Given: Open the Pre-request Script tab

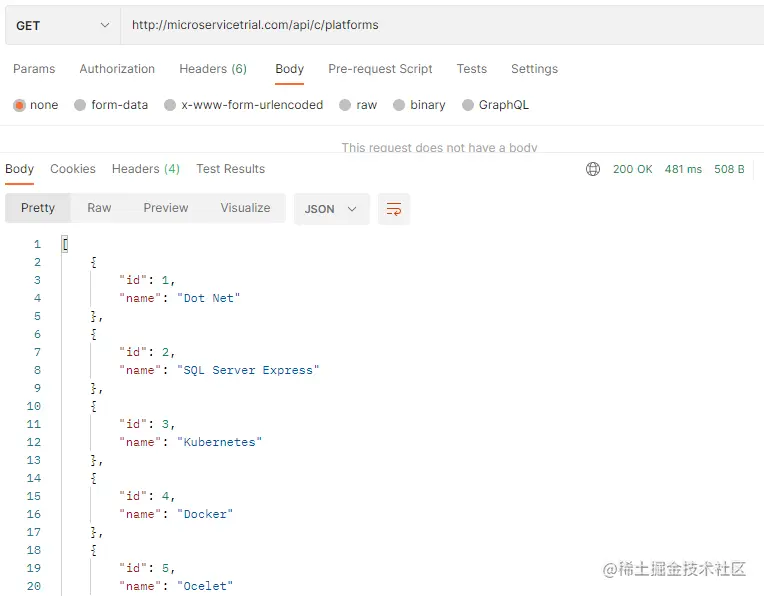Looking at the screenshot, I should pyautogui.click(x=380, y=69).
